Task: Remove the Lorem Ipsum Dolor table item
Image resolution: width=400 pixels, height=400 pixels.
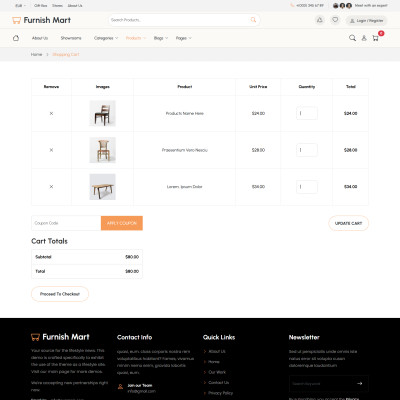Action: coord(51,187)
